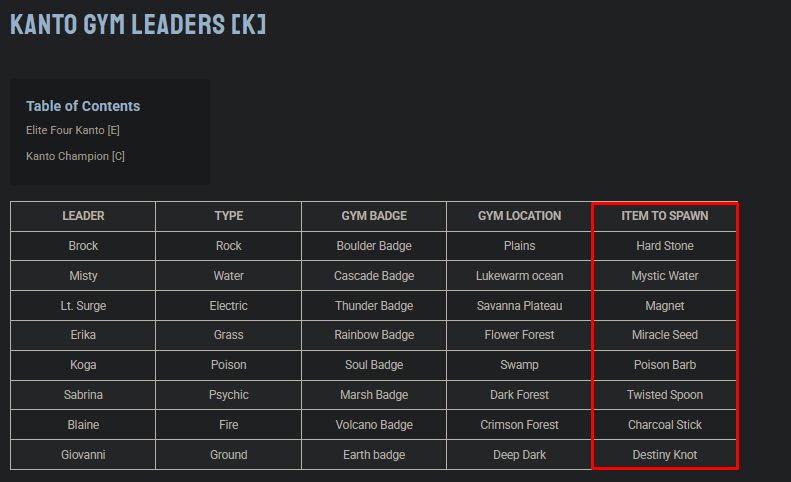Click the Lt. Surge cell

(x=83, y=306)
